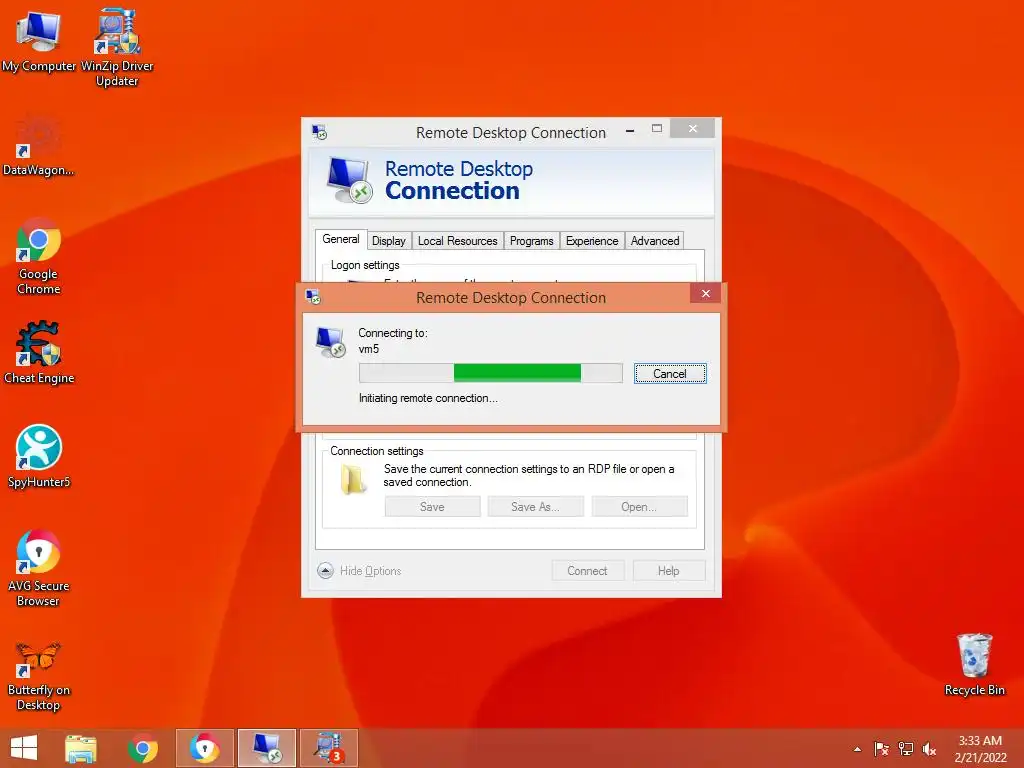Select Cheat Engine desktop icon
1024x768 pixels.
pos(39,353)
